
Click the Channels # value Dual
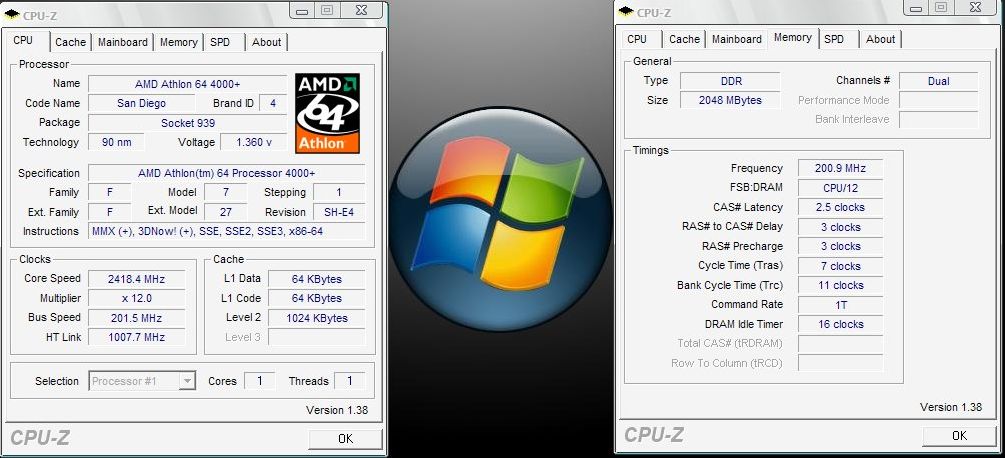click(938, 81)
